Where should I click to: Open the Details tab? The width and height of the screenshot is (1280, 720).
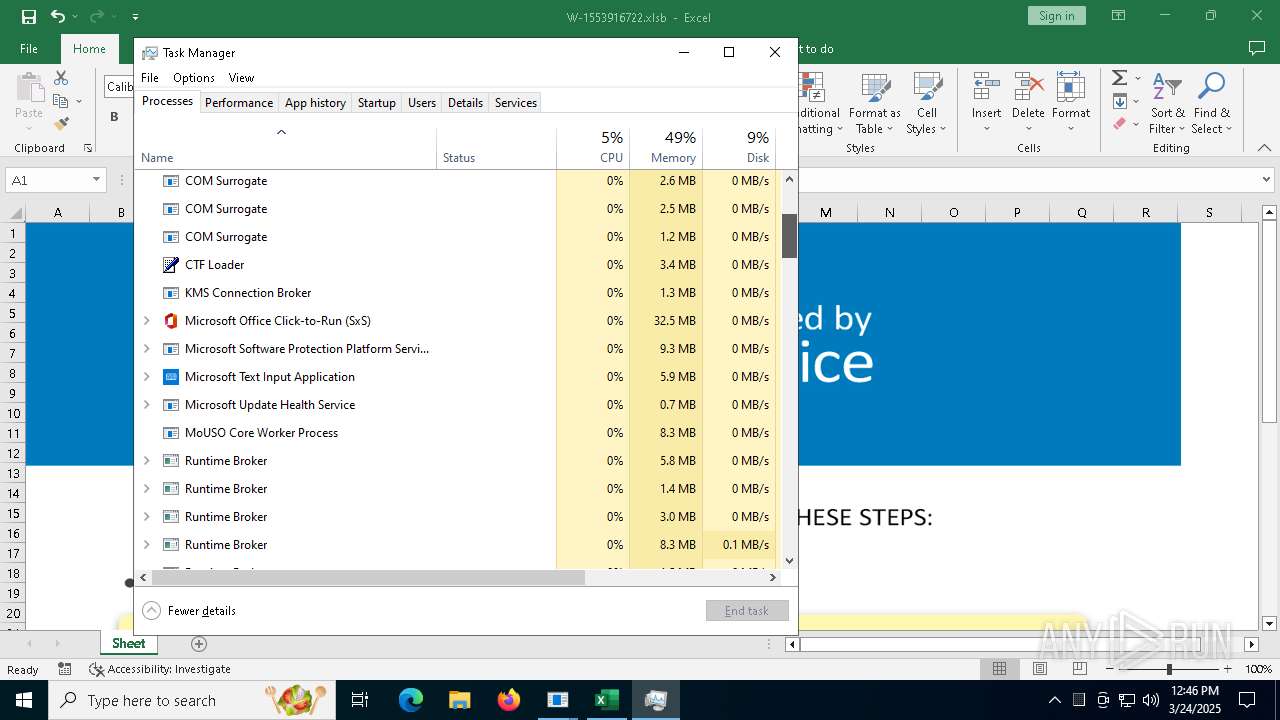point(465,102)
